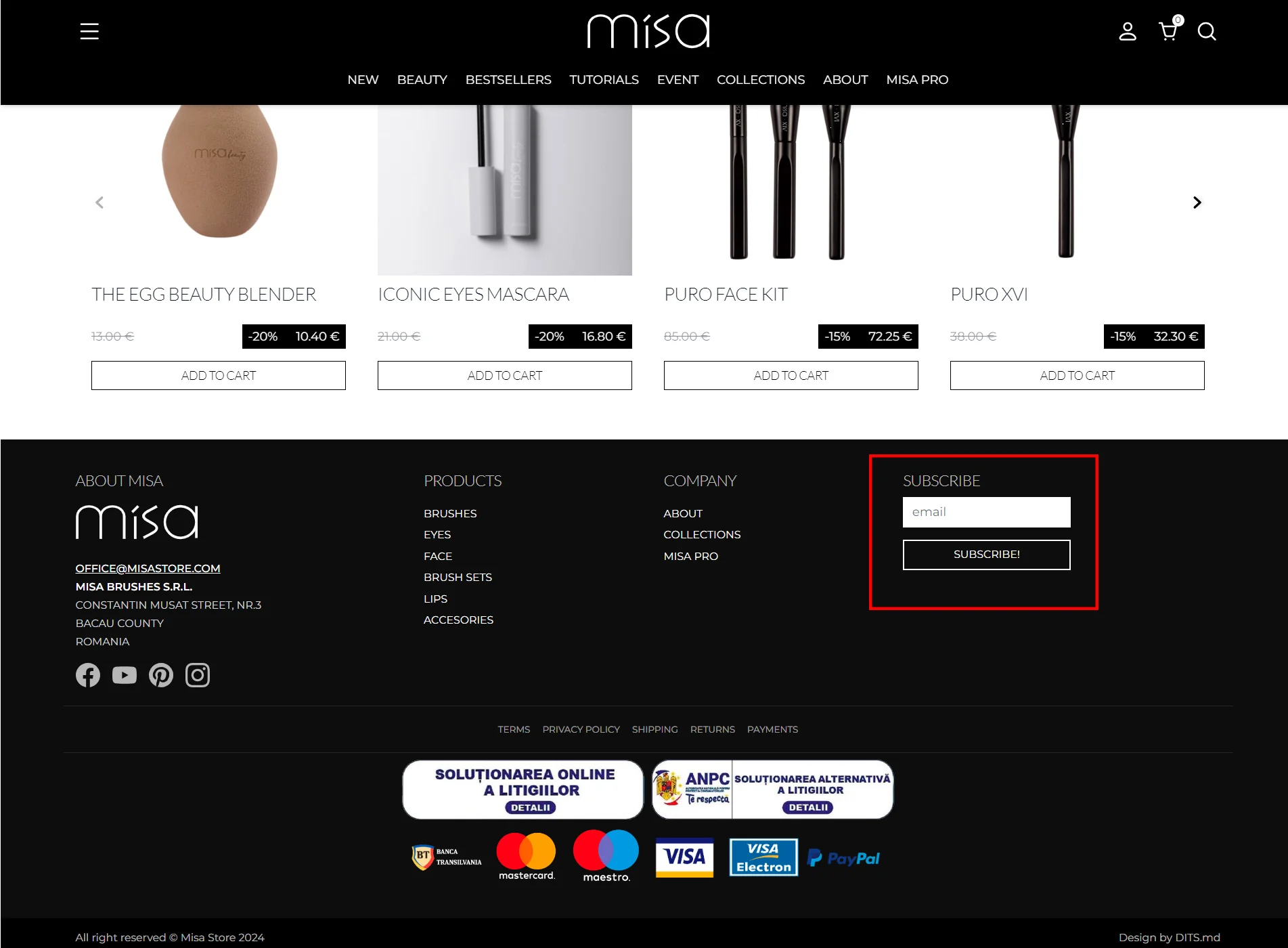
Task: Click the search magnifier icon
Action: 1207,31
